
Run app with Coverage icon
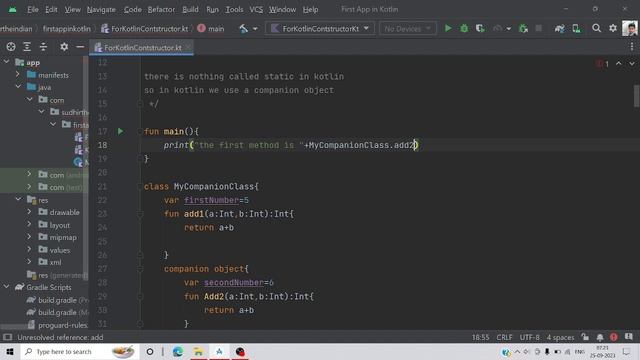click(480, 28)
